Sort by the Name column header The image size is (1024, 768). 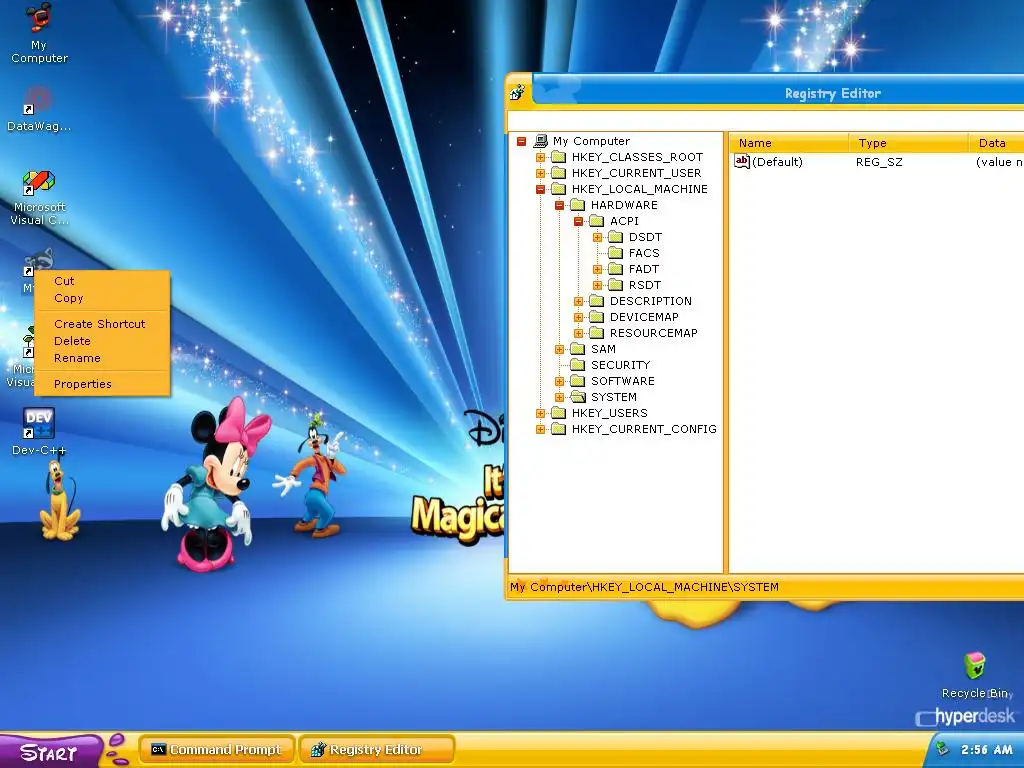[x=789, y=143]
